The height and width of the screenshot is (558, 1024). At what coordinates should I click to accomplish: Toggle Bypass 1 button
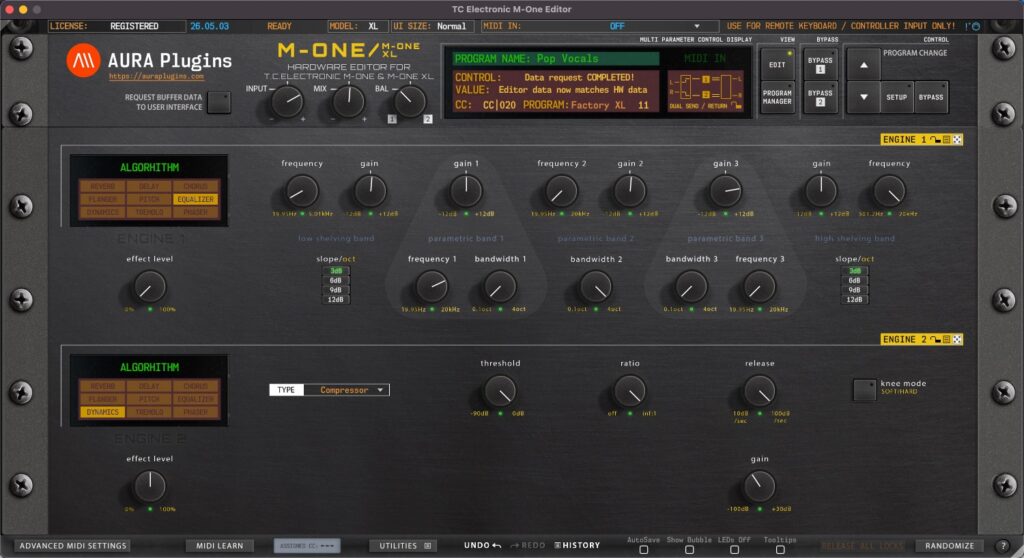point(820,65)
